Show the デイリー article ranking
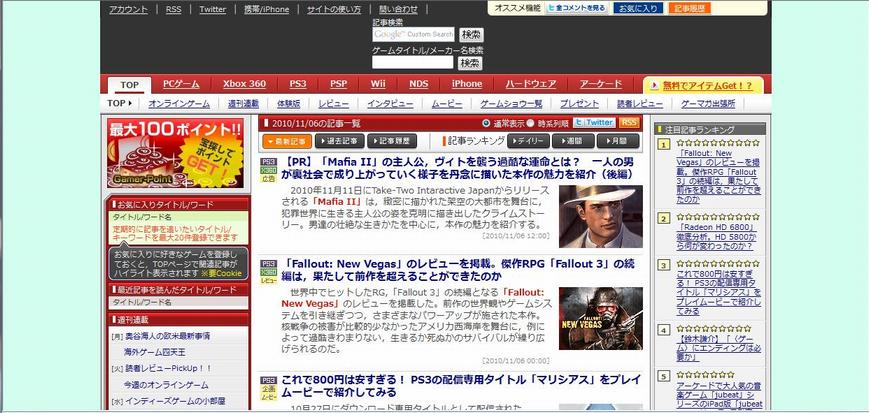Screen dimensions: 869x413 point(528,141)
